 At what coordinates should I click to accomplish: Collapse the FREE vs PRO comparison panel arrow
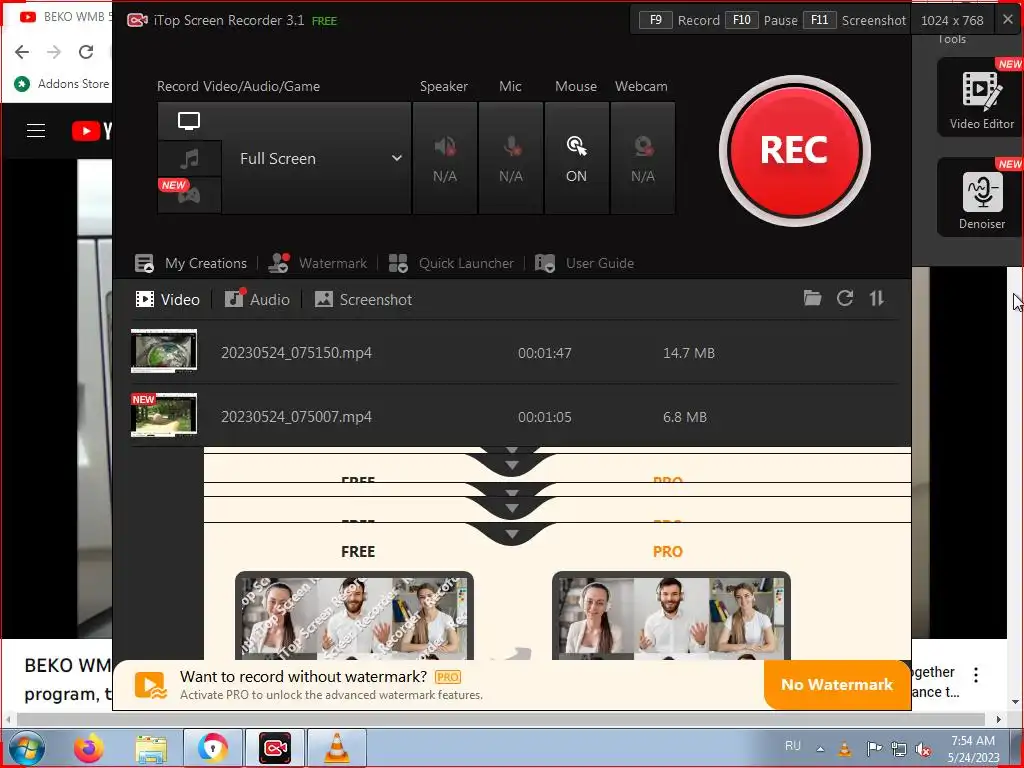pyautogui.click(x=512, y=534)
